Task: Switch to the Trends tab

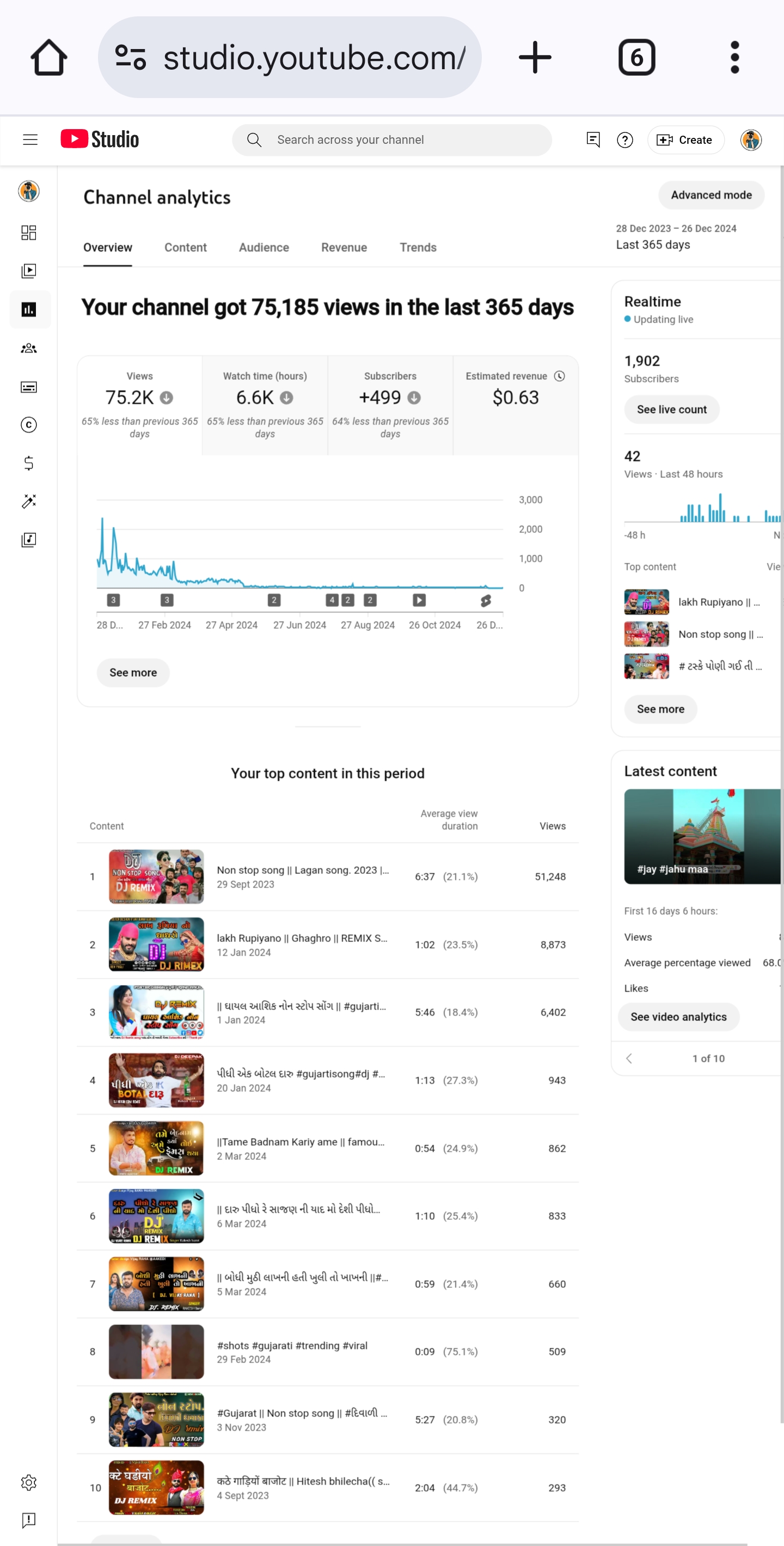Action: coord(418,247)
